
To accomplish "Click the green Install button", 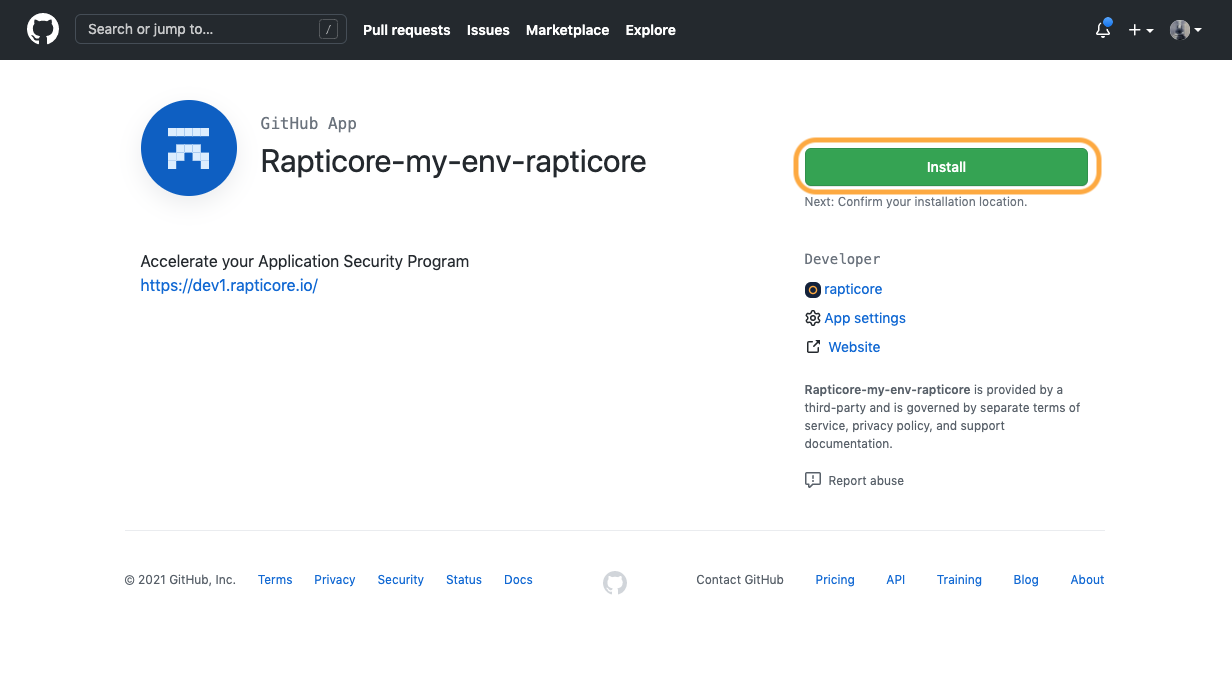I will [946, 167].
